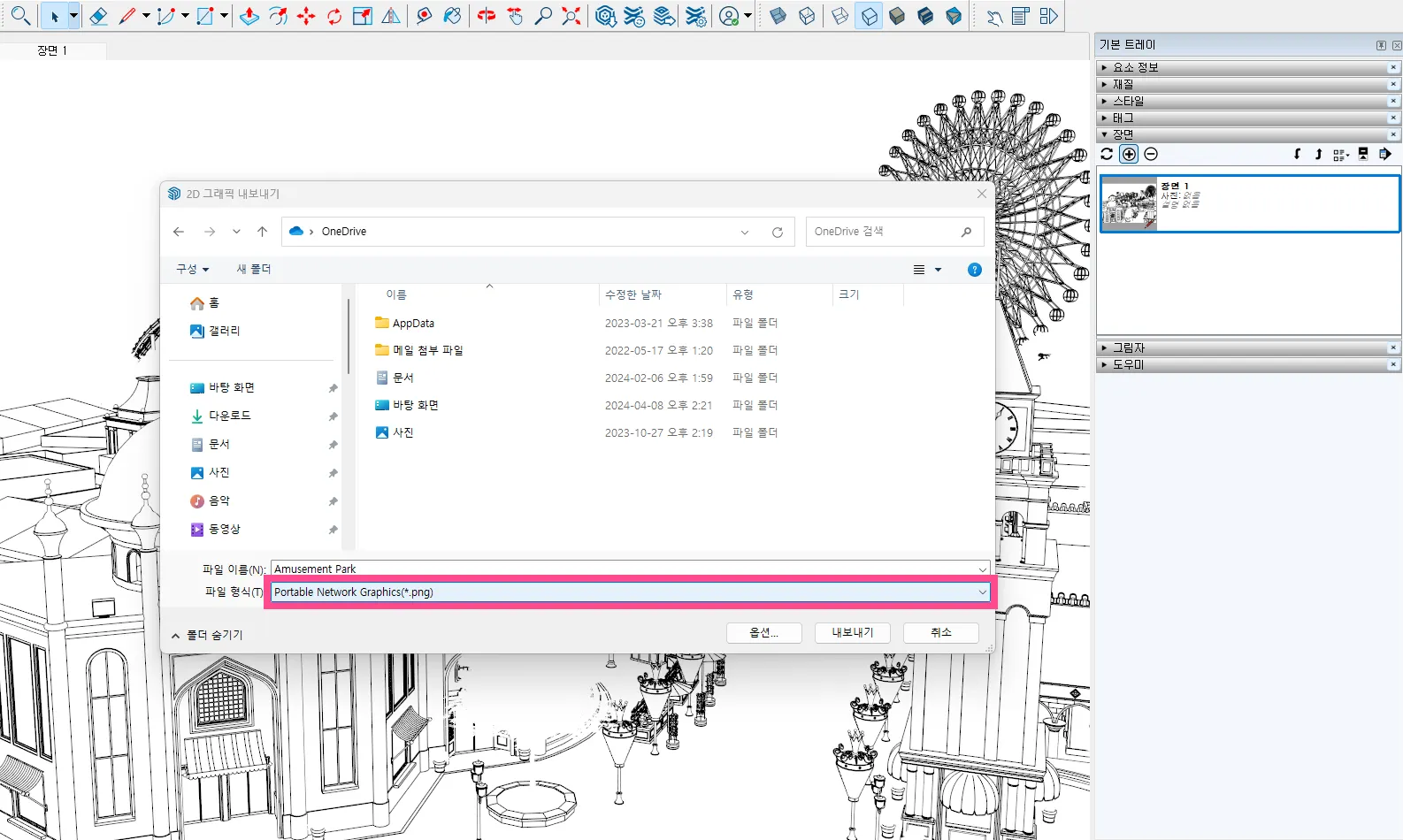Viewport: 1403px width, 840px height.
Task: Select the Paint Bucket tool
Action: tap(452, 16)
